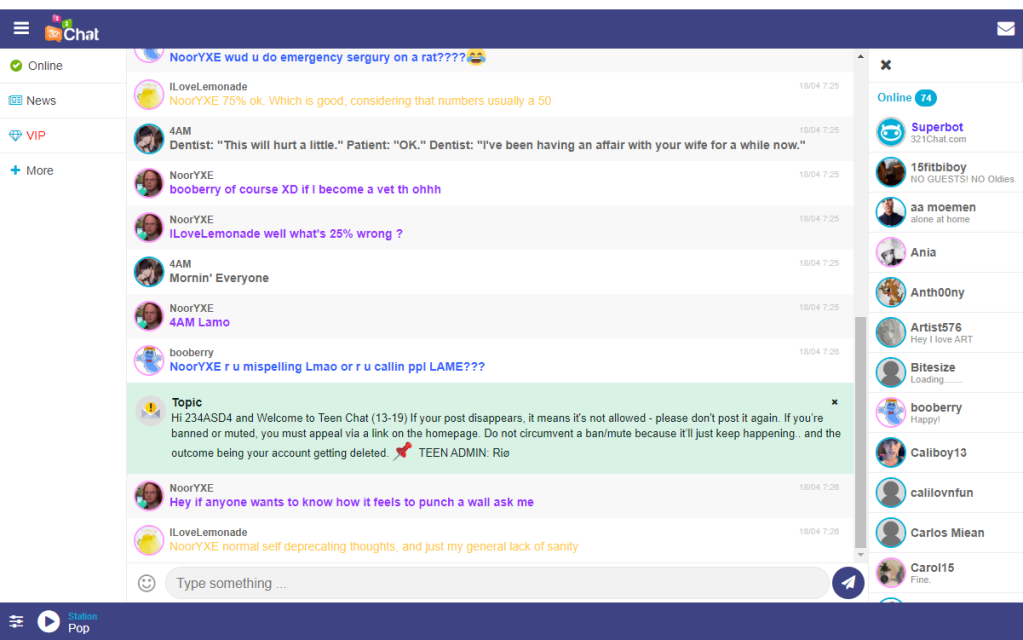
Task: Click the chat scrollbar thumb
Action: [x=861, y=433]
